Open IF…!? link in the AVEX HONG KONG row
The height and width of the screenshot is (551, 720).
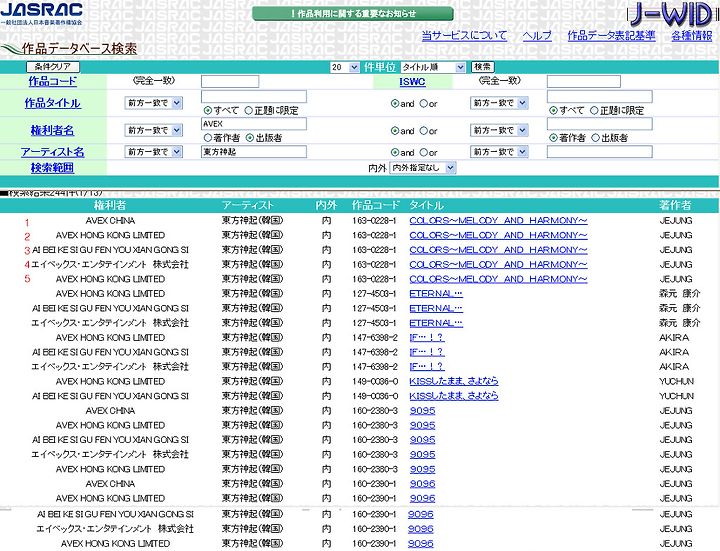[427, 338]
